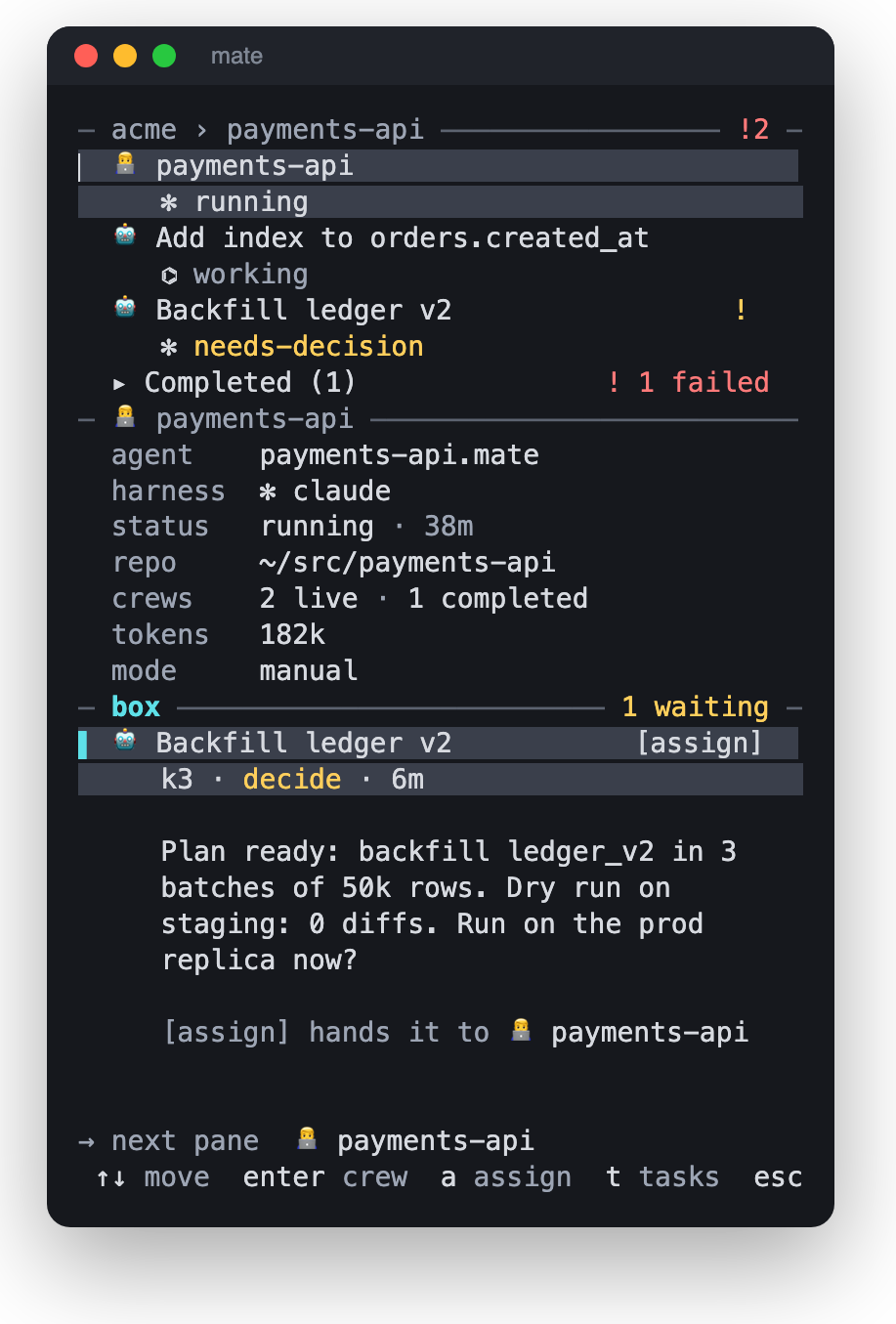Maximize the mate window with green button

pyautogui.click(x=164, y=56)
